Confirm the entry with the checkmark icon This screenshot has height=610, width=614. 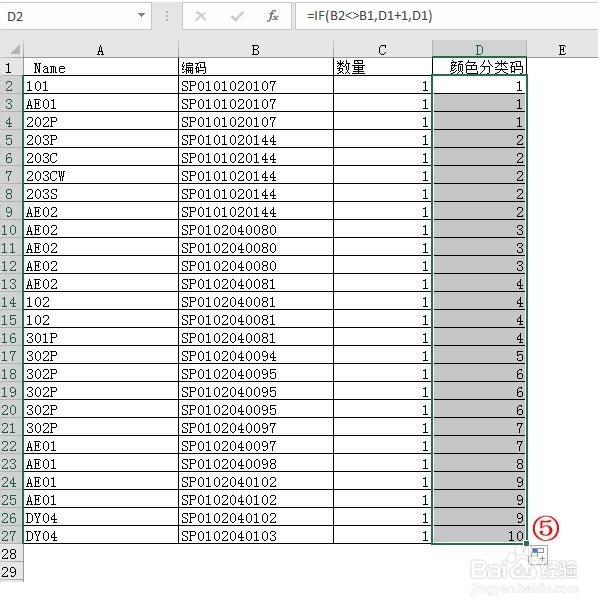237,16
